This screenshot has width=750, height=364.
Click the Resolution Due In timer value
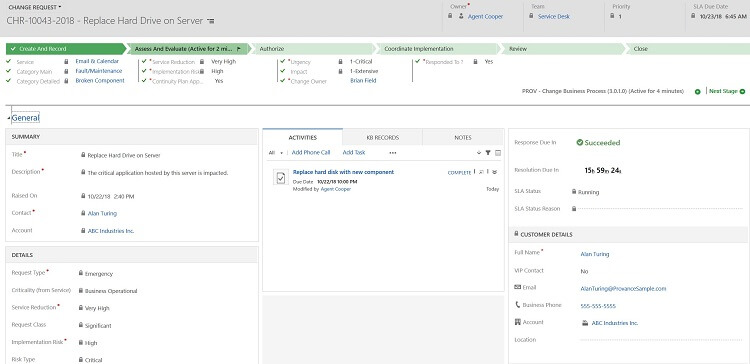tap(603, 170)
